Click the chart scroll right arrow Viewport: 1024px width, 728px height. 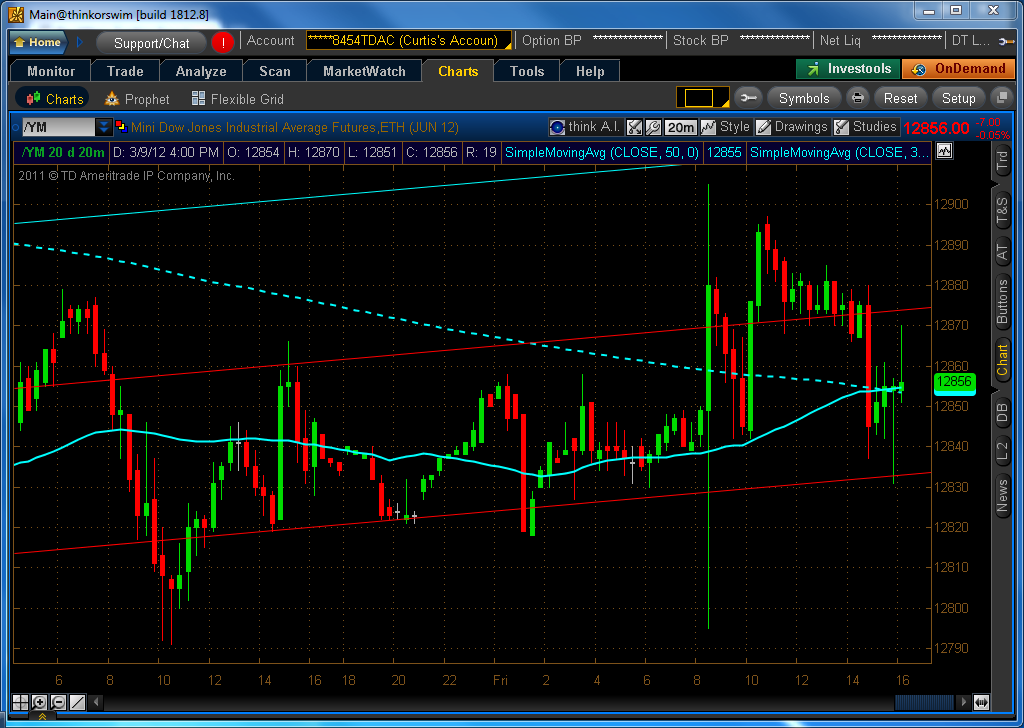click(x=963, y=703)
